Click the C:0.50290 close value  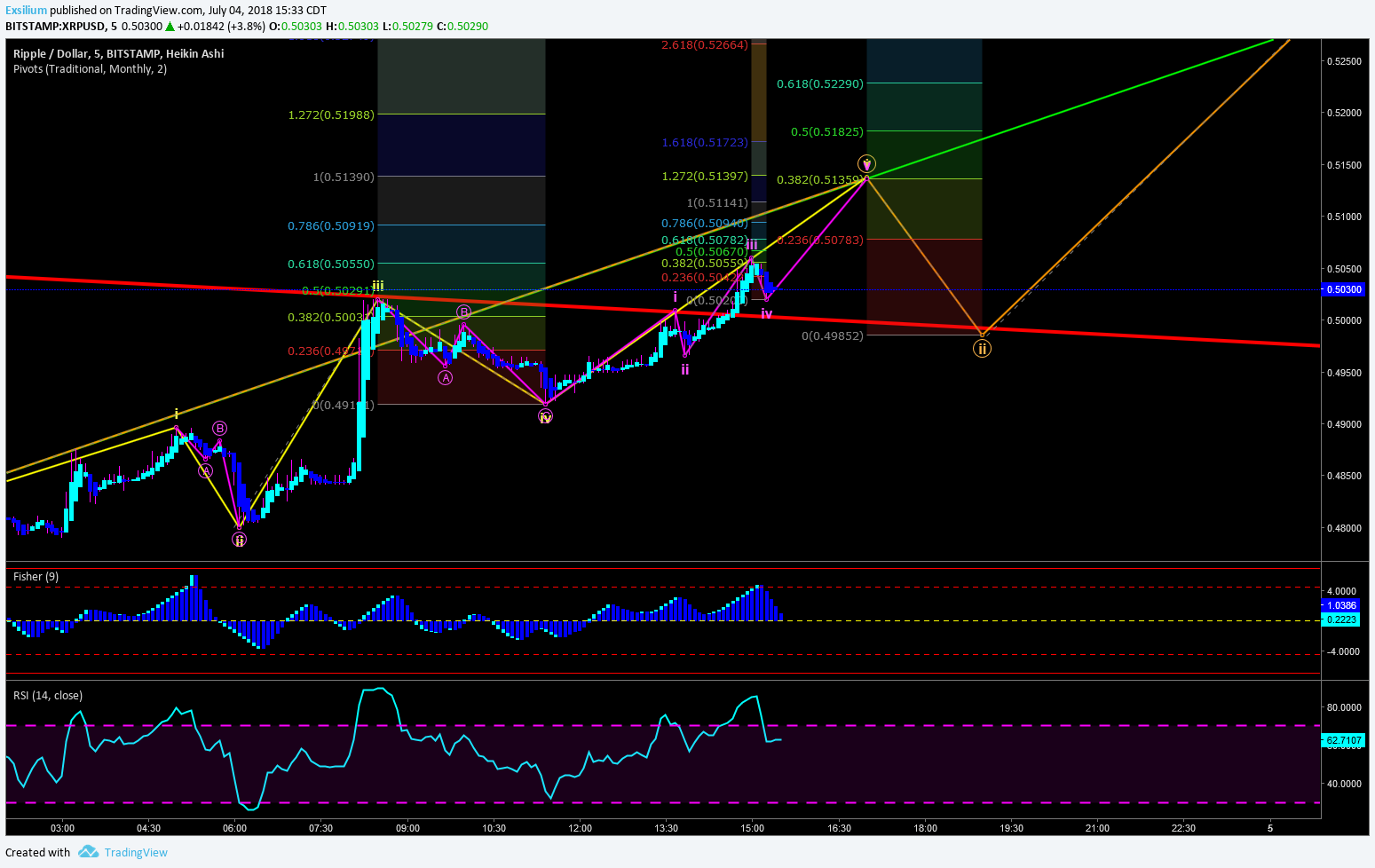coord(462,27)
